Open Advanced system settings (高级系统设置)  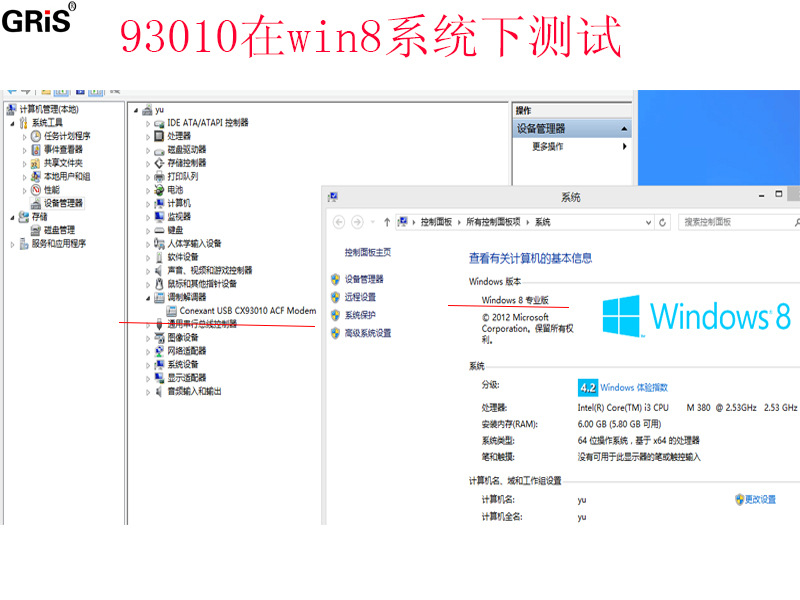(368, 333)
